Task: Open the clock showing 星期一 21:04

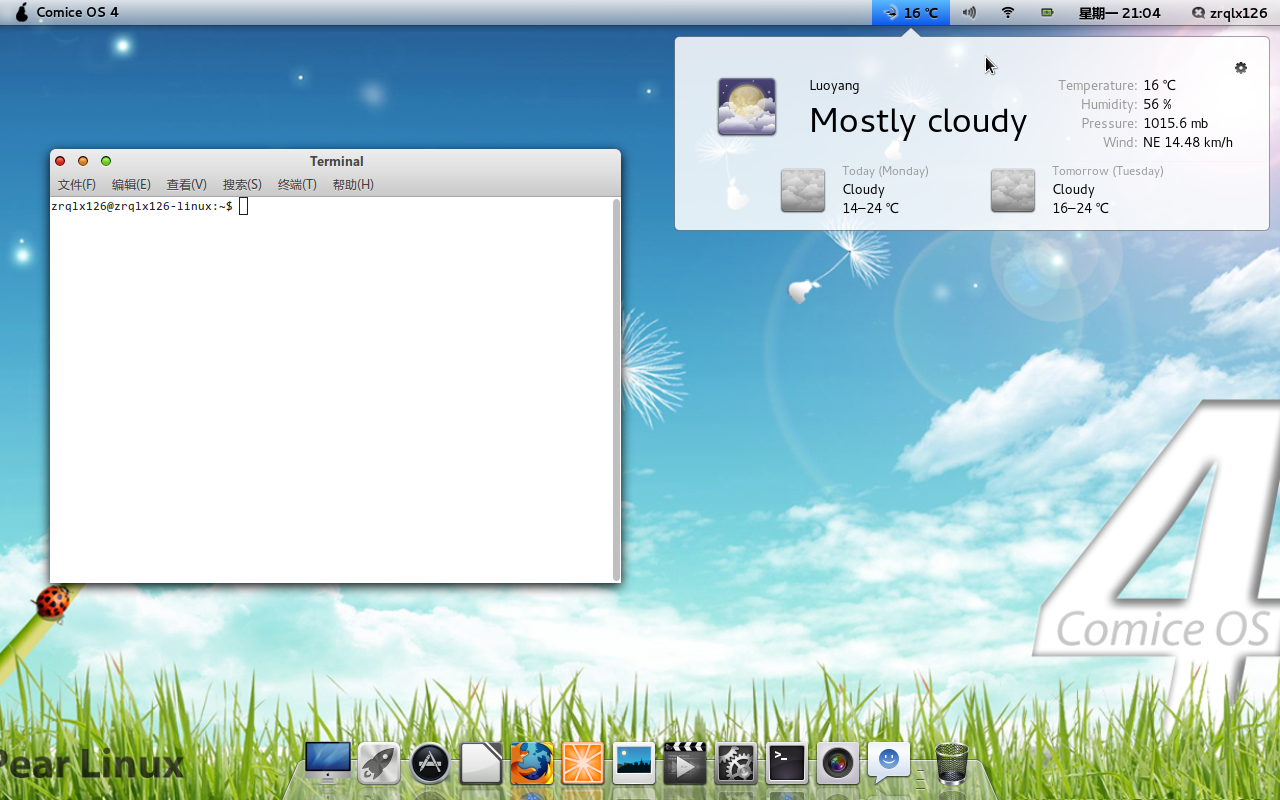Action: pos(1119,13)
